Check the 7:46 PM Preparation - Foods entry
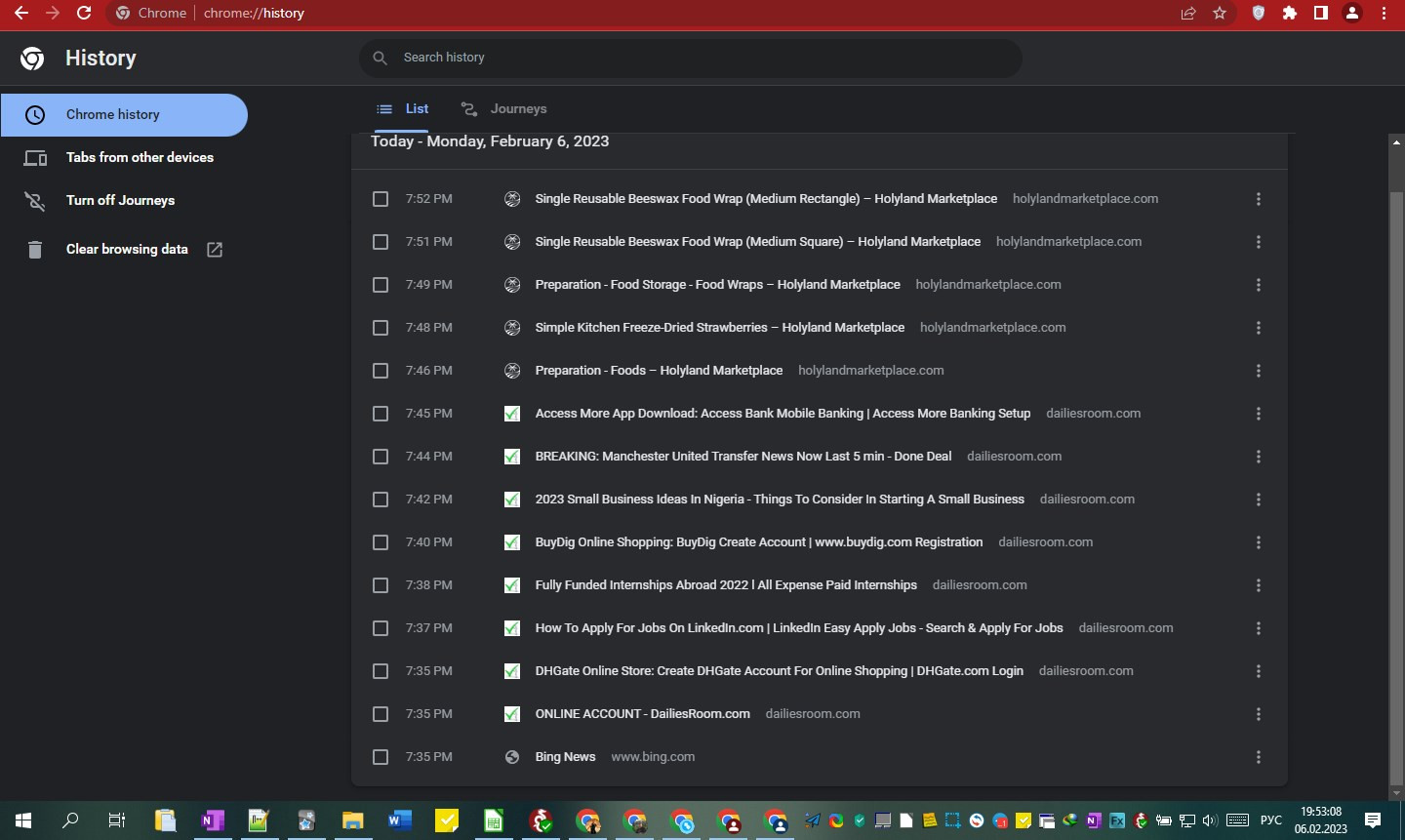The image size is (1405, 840). (x=381, y=371)
